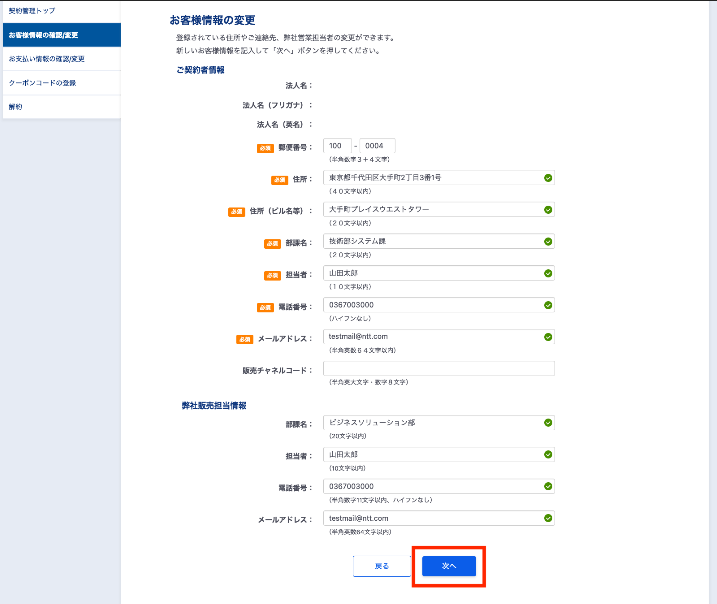Select the current お客様情報の確認/変更 sidebar item
Viewport: 717px width, 604px height.
click(x=62, y=35)
